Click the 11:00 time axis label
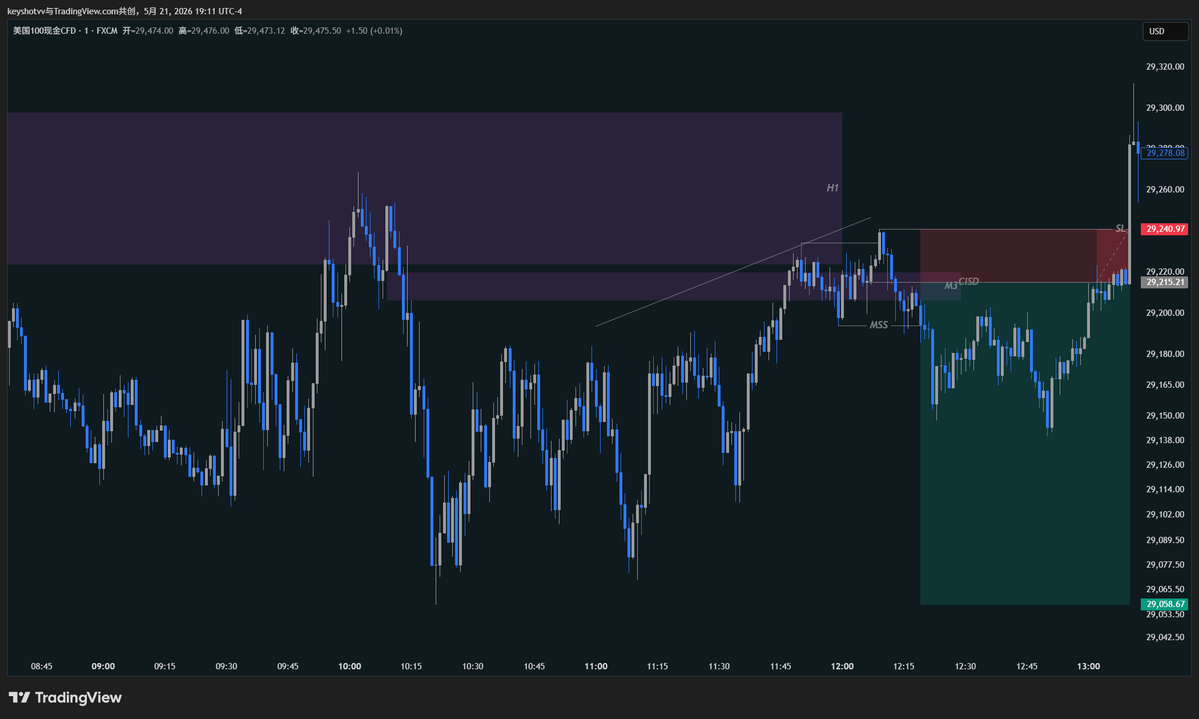The image size is (1199, 719). click(x=596, y=666)
